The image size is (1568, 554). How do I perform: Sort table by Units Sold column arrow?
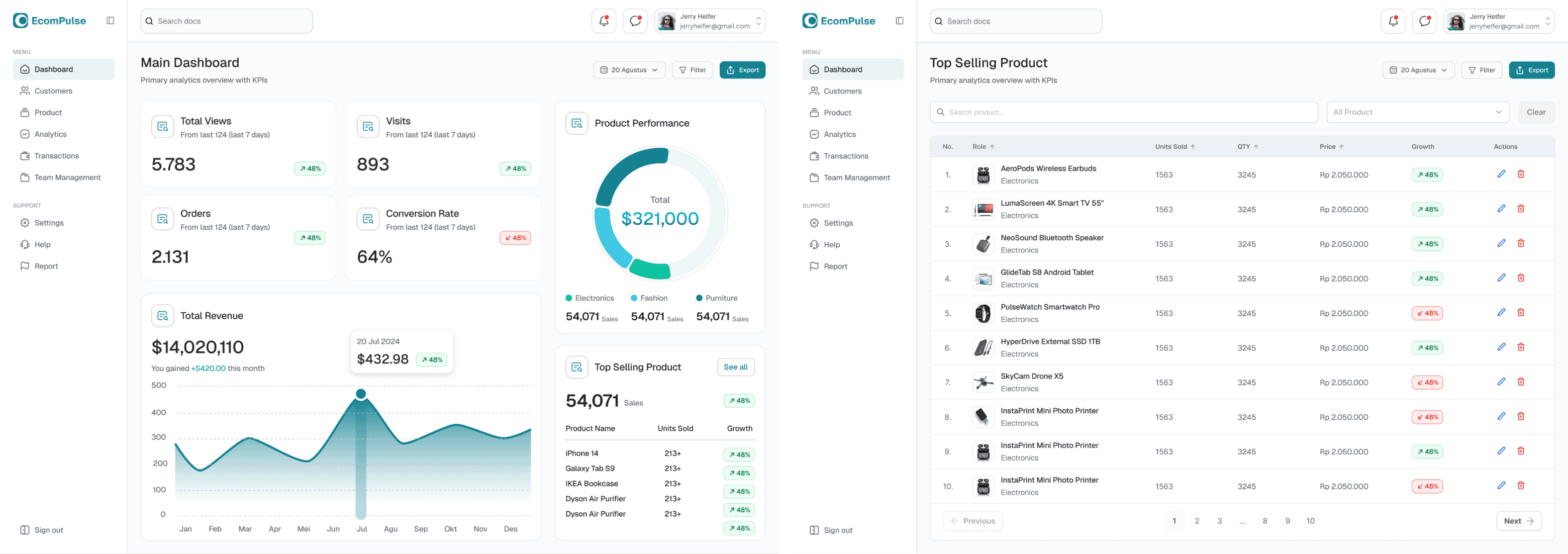pos(1193,147)
